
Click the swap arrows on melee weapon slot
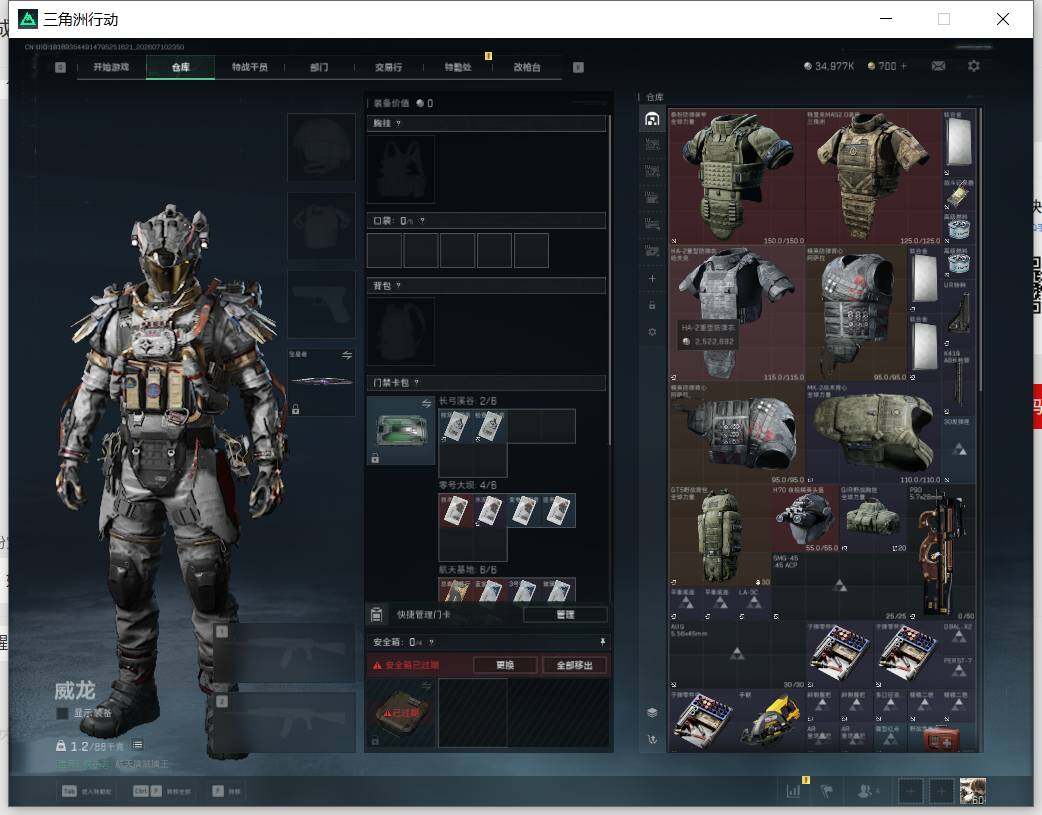click(347, 355)
